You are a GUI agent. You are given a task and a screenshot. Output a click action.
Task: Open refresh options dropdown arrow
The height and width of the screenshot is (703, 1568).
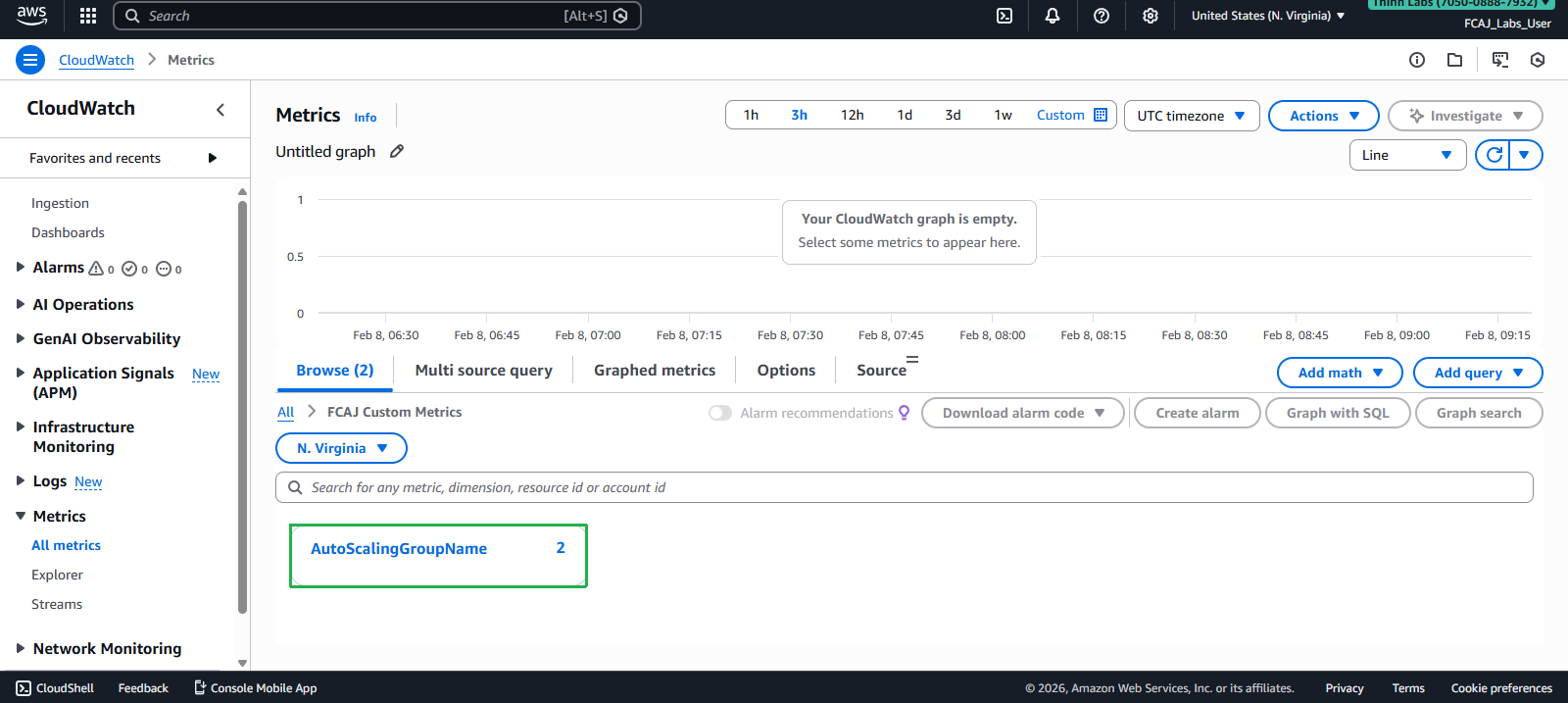click(x=1525, y=155)
